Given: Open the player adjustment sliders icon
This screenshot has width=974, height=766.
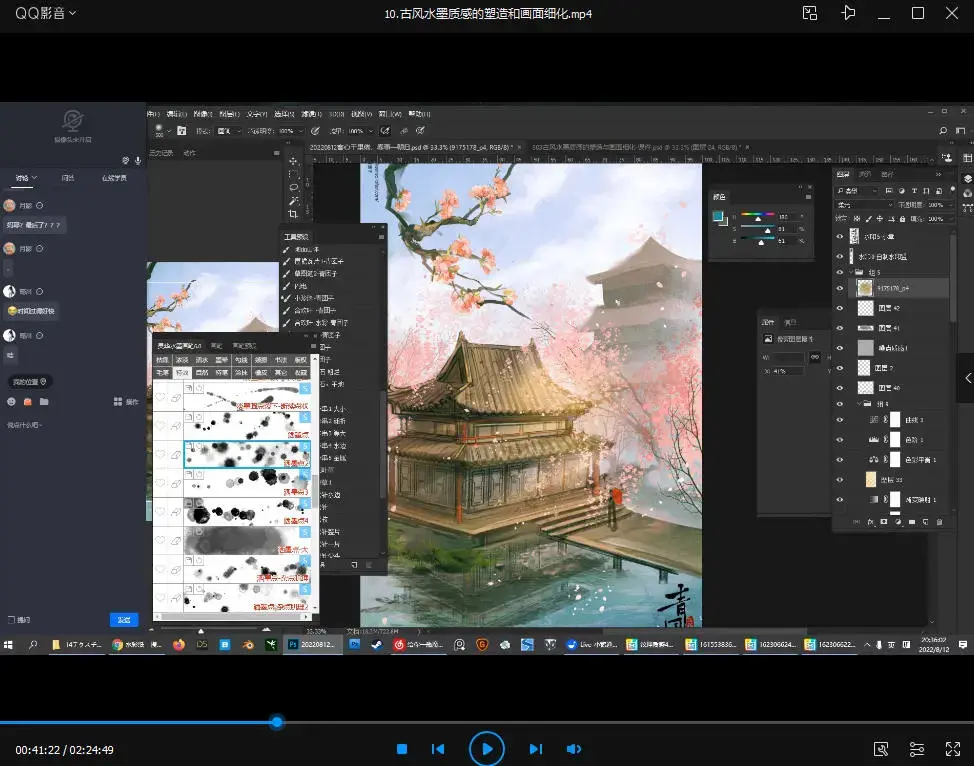Looking at the screenshot, I should 917,749.
